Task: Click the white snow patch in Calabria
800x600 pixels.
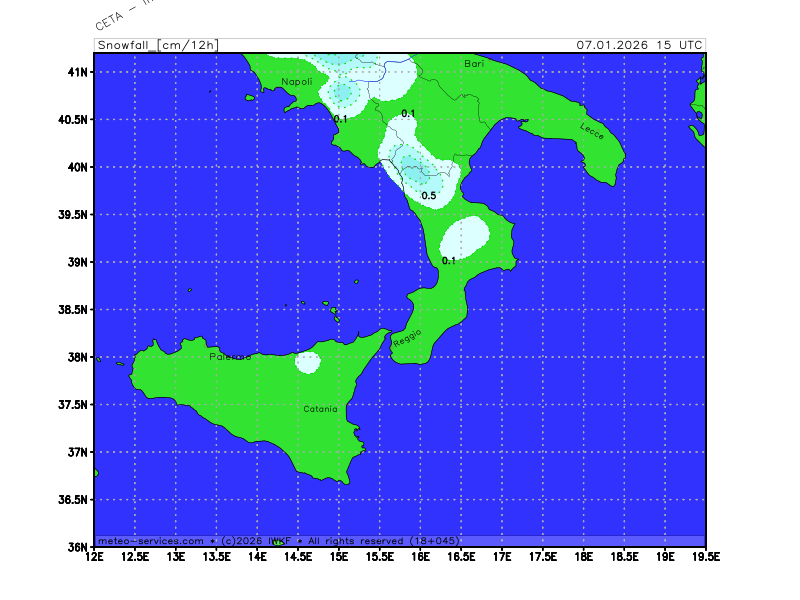Action: [465, 236]
